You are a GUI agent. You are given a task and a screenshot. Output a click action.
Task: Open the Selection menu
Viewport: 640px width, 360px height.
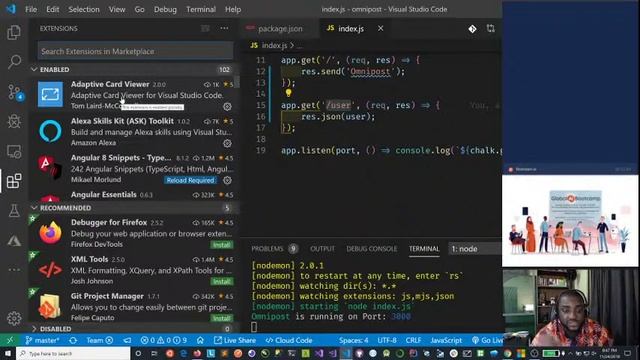[84, 9]
